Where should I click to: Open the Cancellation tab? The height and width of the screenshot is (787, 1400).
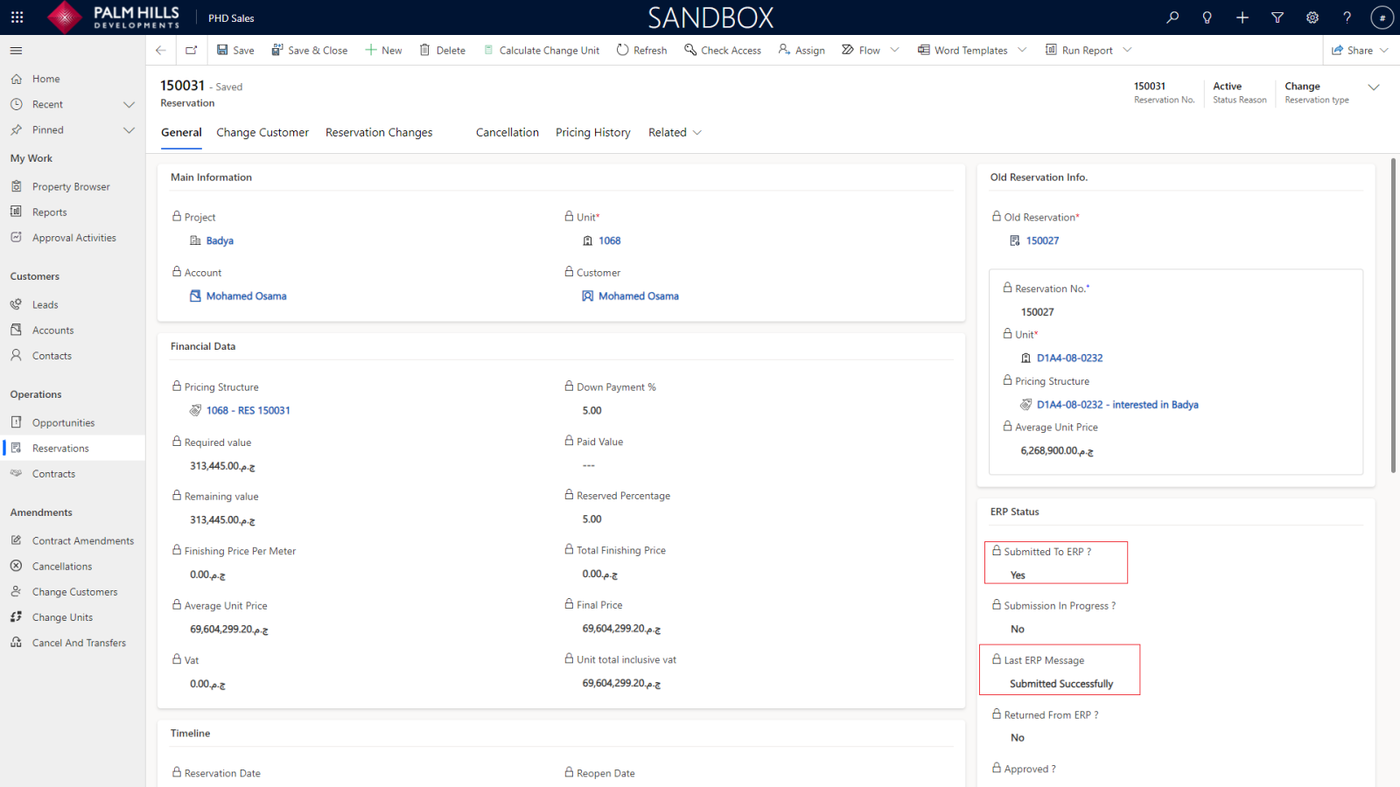coord(507,132)
